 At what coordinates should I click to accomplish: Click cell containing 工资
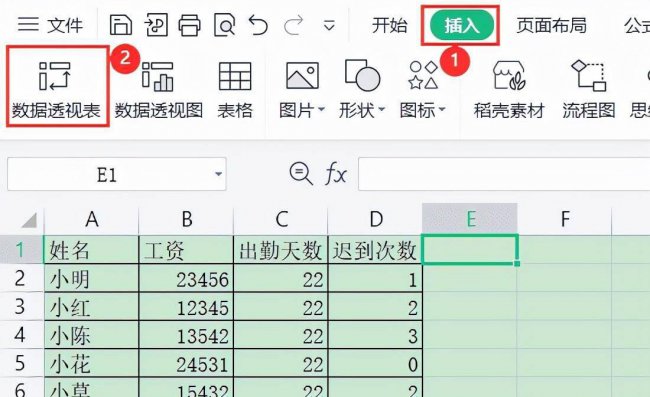coord(187,250)
